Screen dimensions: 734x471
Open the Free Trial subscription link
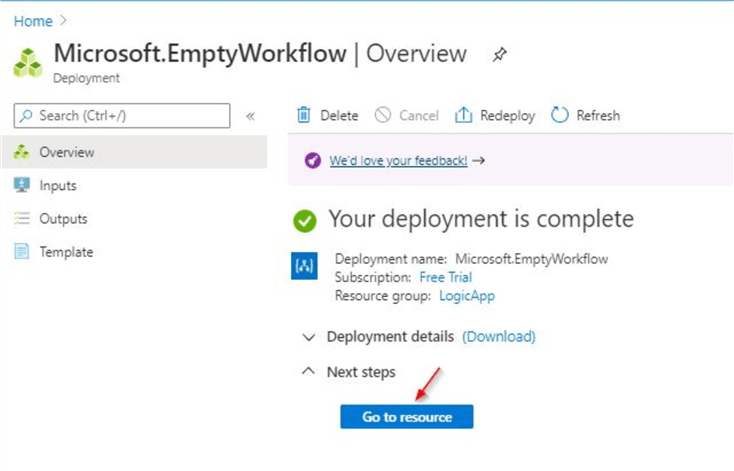click(445, 277)
